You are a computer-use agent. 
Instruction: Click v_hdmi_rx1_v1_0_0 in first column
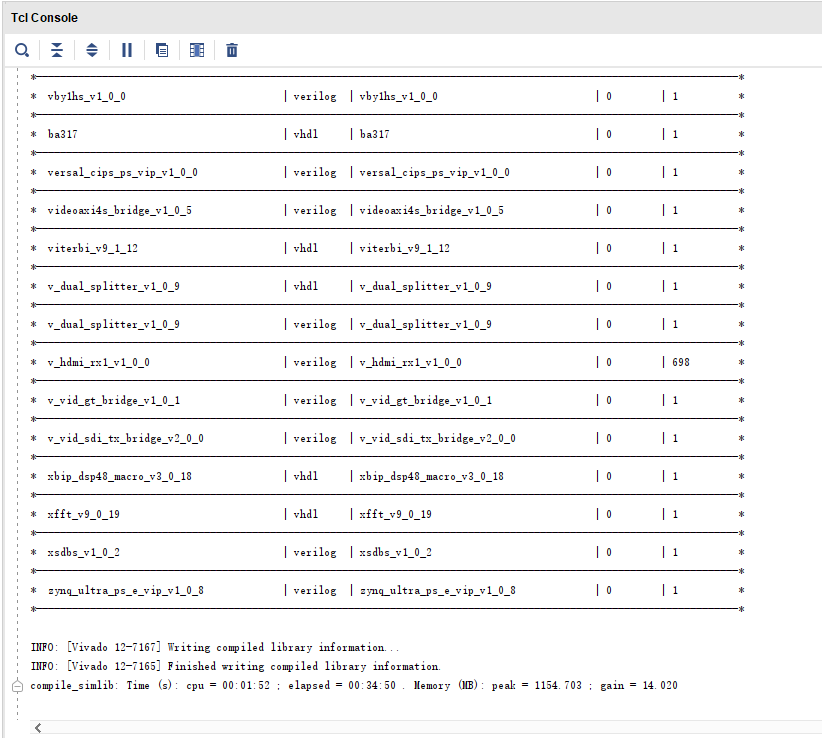[99, 362]
